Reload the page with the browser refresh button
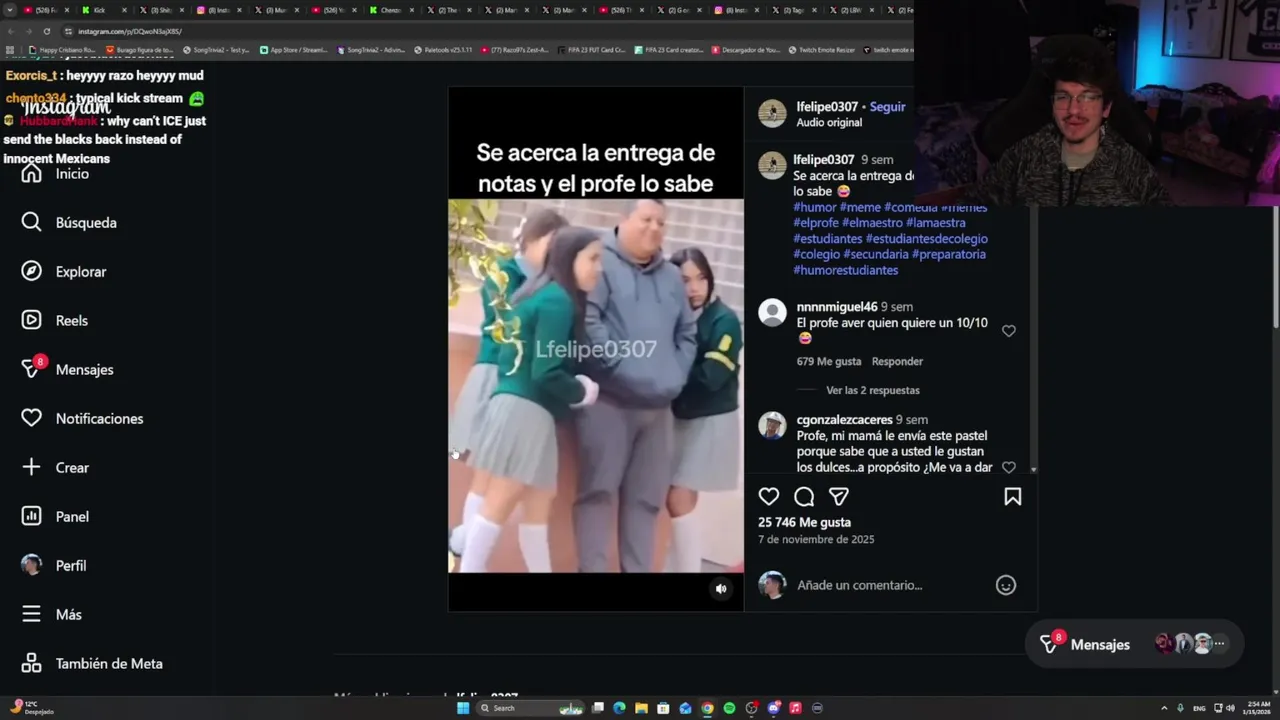 coord(47,31)
